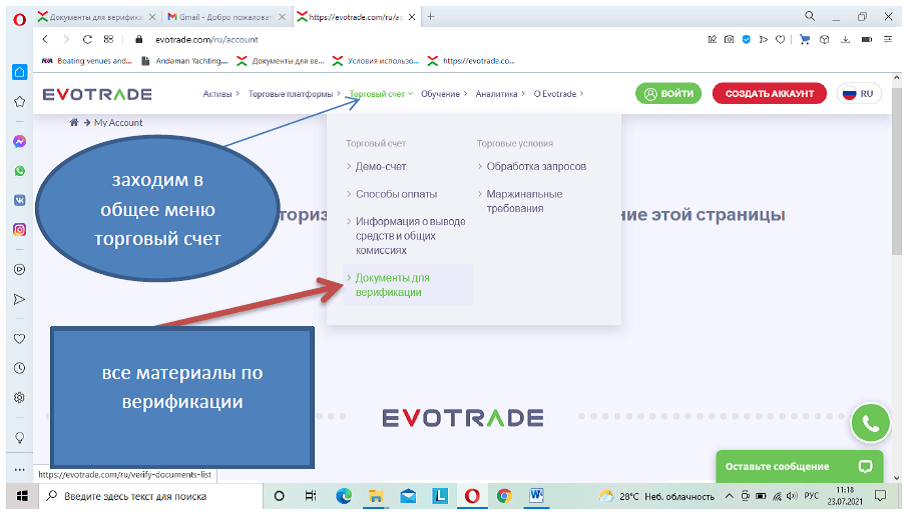
Task: Open Messenger in Opera sidebar
Action: pos(19,142)
